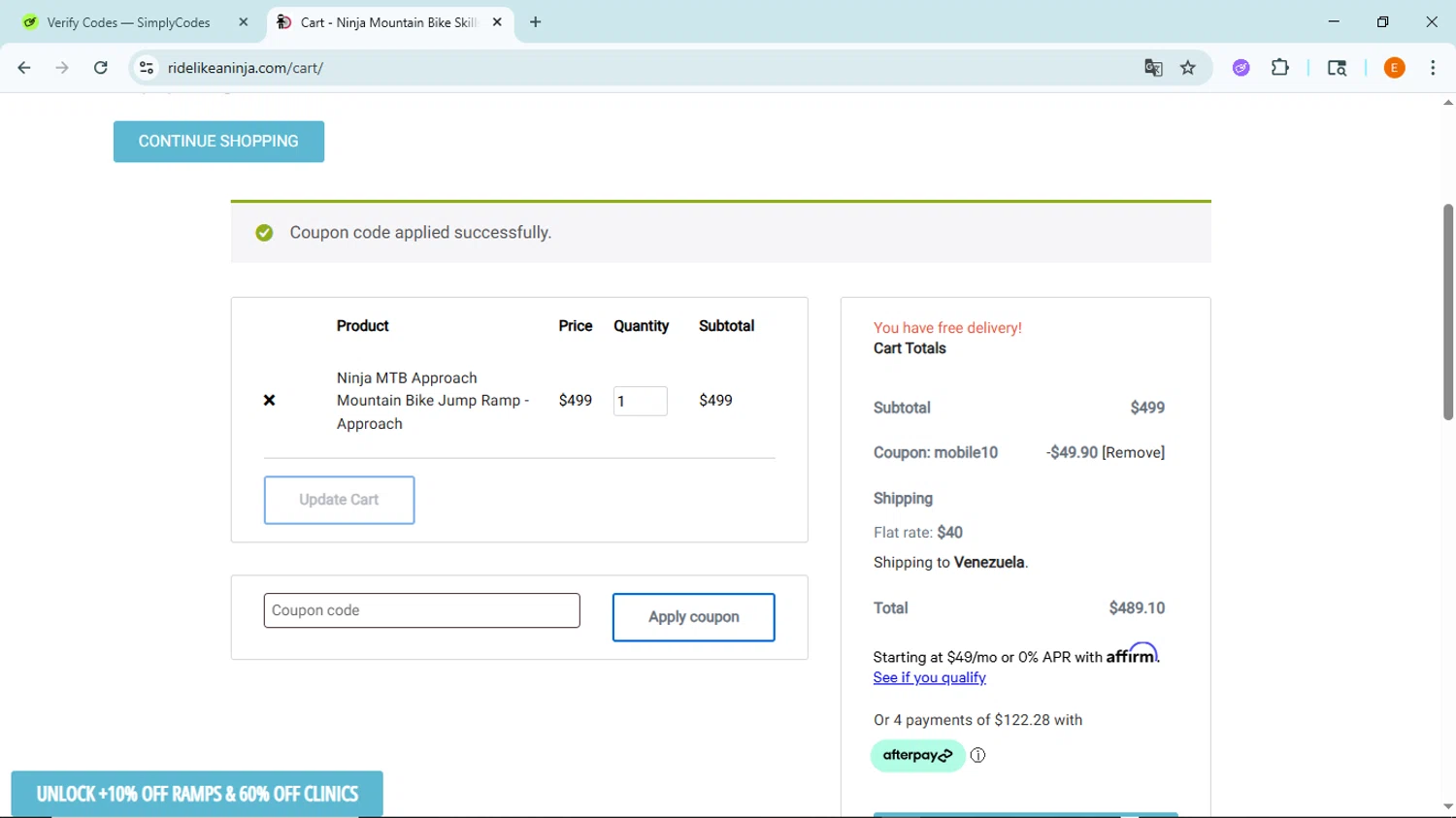Click scrollbar up arrow
This screenshot has width=1456, height=818.
click(1447, 102)
